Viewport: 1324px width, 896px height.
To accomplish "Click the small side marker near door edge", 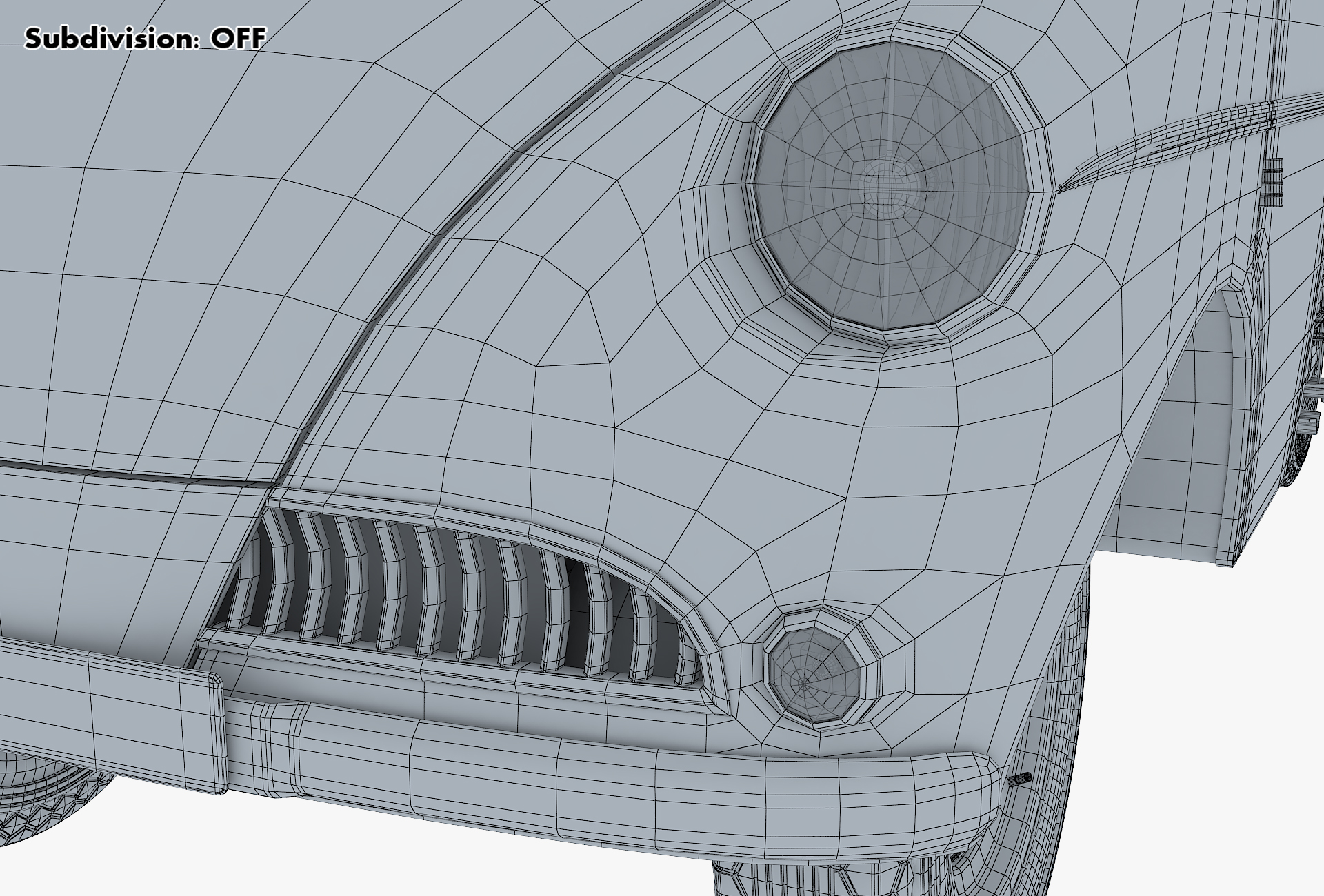I will click(x=1272, y=181).
